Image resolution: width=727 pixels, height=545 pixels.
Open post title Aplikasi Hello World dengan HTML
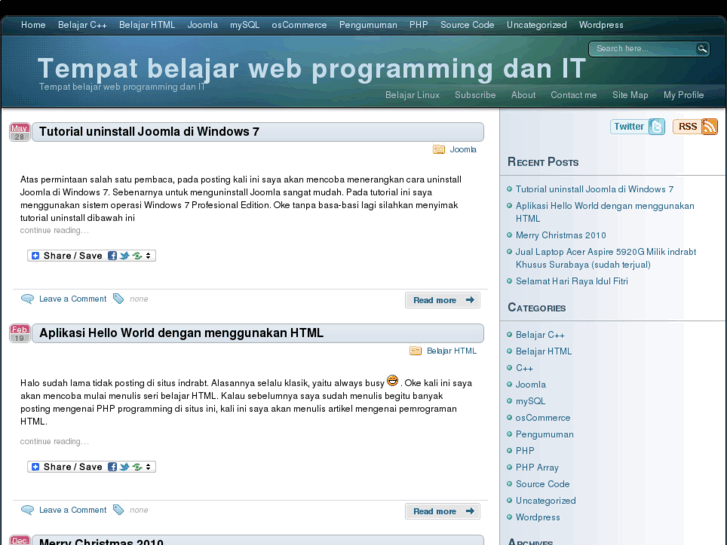click(181, 333)
